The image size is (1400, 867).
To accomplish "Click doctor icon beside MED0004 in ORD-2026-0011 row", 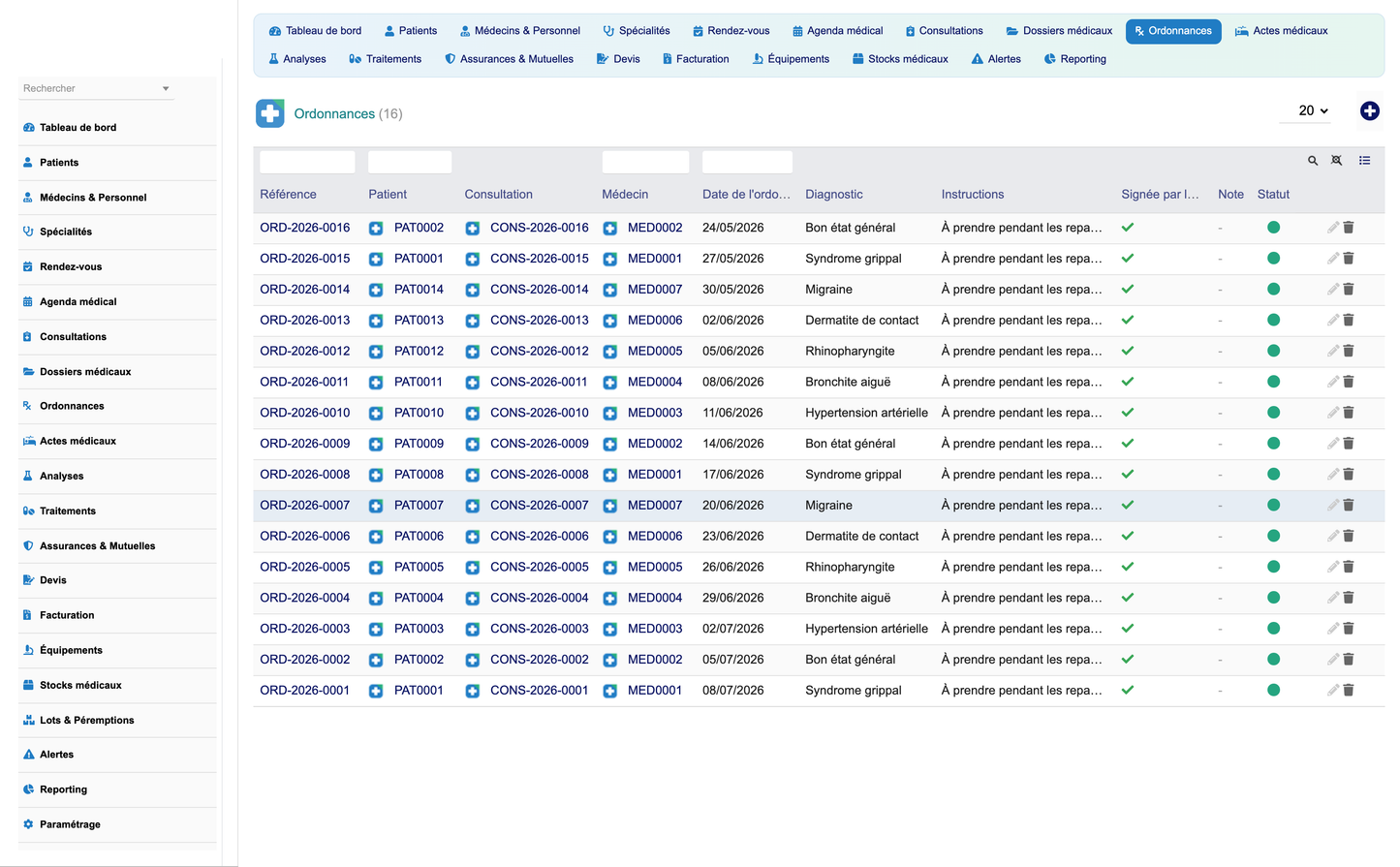I will pyautogui.click(x=610, y=383).
